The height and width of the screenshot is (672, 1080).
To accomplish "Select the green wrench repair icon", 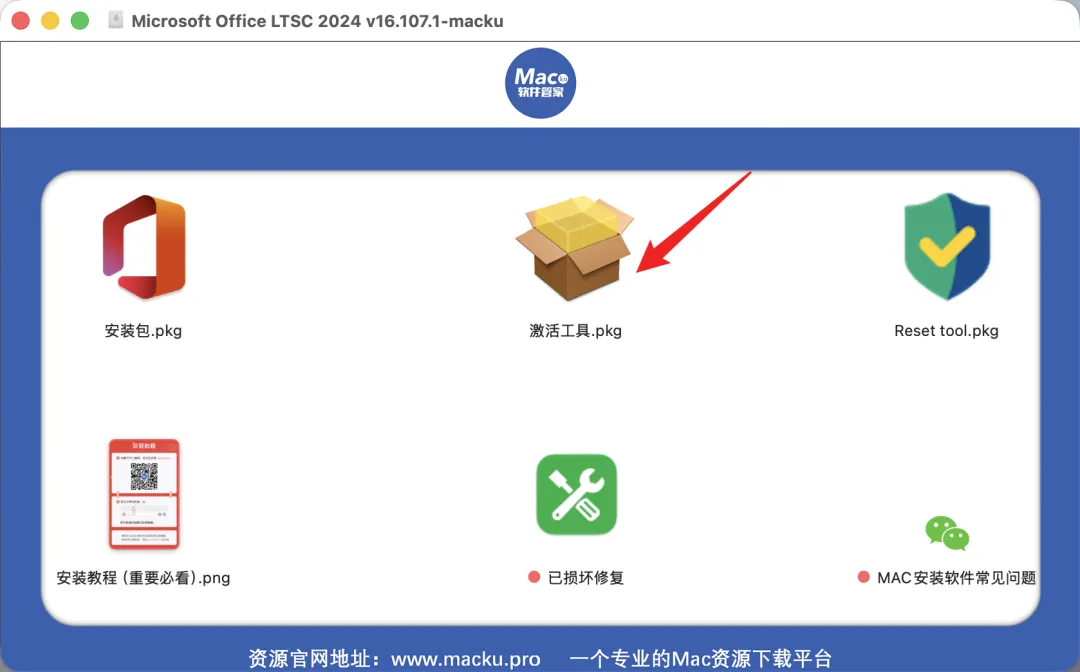I will click(x=577, y=494).
